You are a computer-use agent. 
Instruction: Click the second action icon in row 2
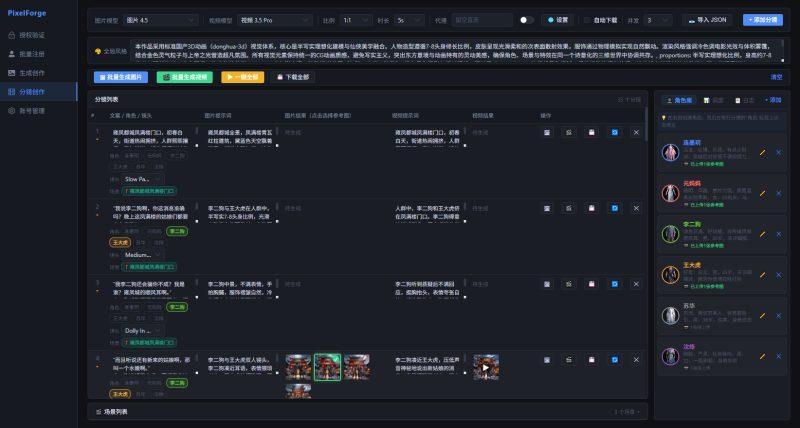569,208
